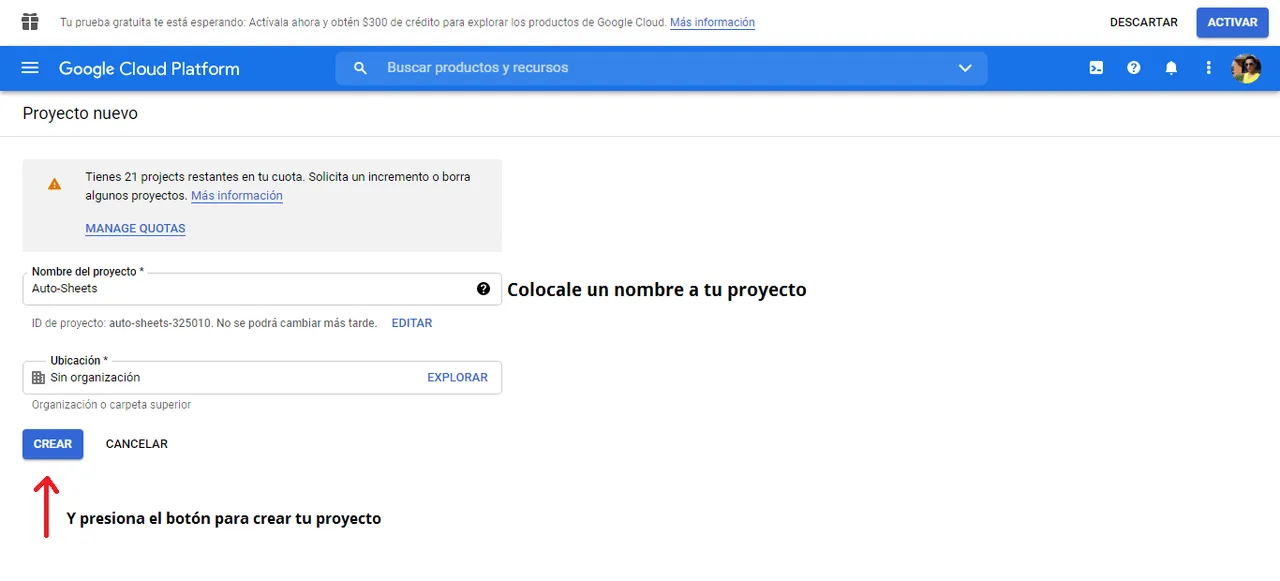Open the user account avatar
Image resolution: width=1280 pixels, height=581 pixels.
coord(1246,68)
